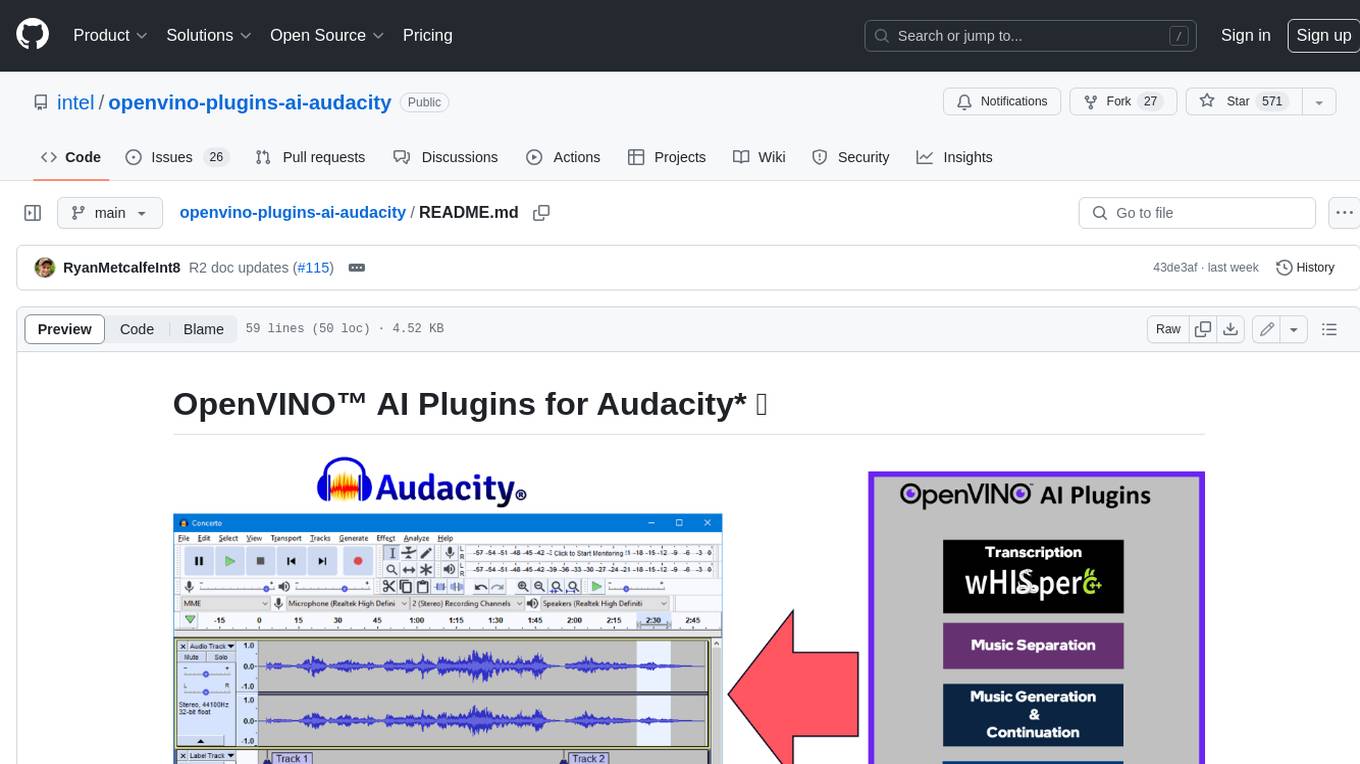1360x764 pixels.
Task: Expand the Solutions menu
Action: (x=208, y=35)
